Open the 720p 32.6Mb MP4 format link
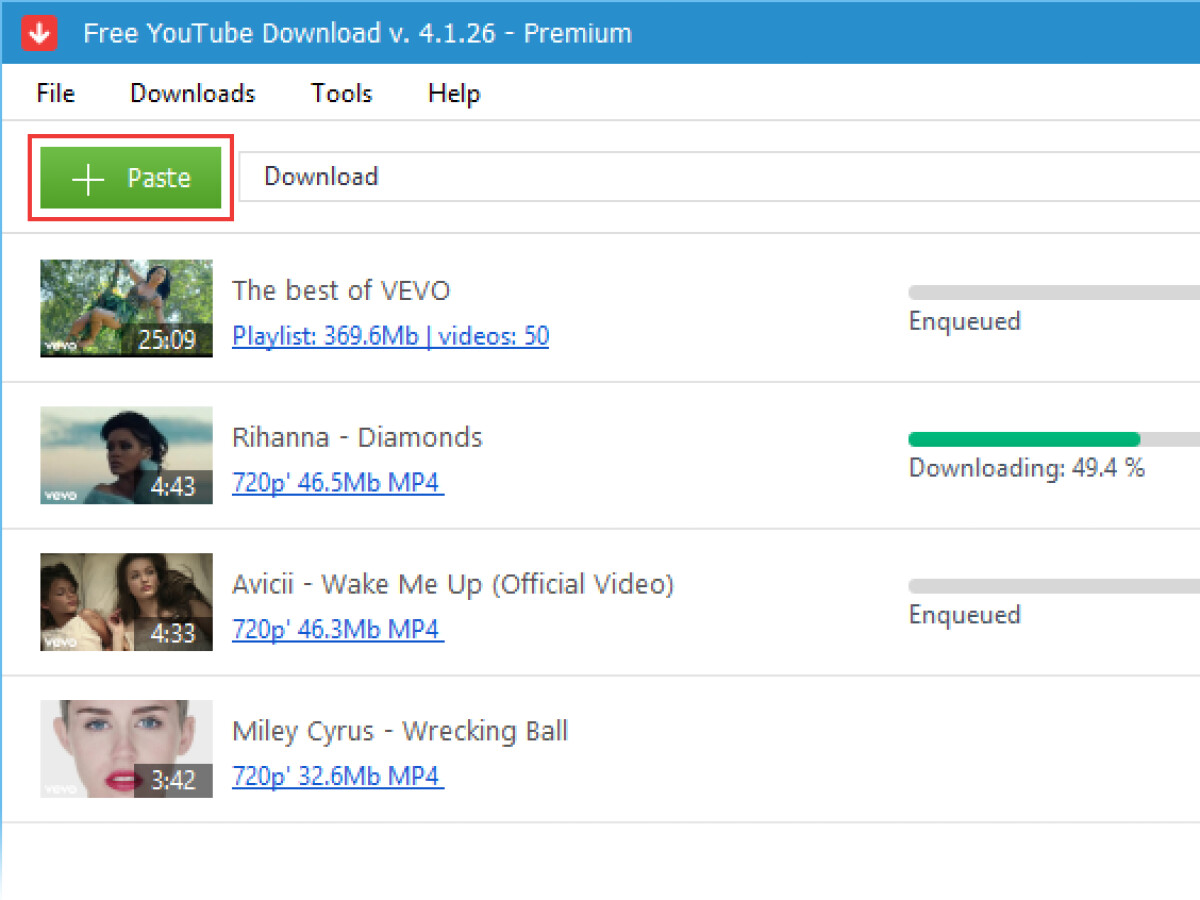Viewport: 1200px width, 900px height. pos(337,777)
